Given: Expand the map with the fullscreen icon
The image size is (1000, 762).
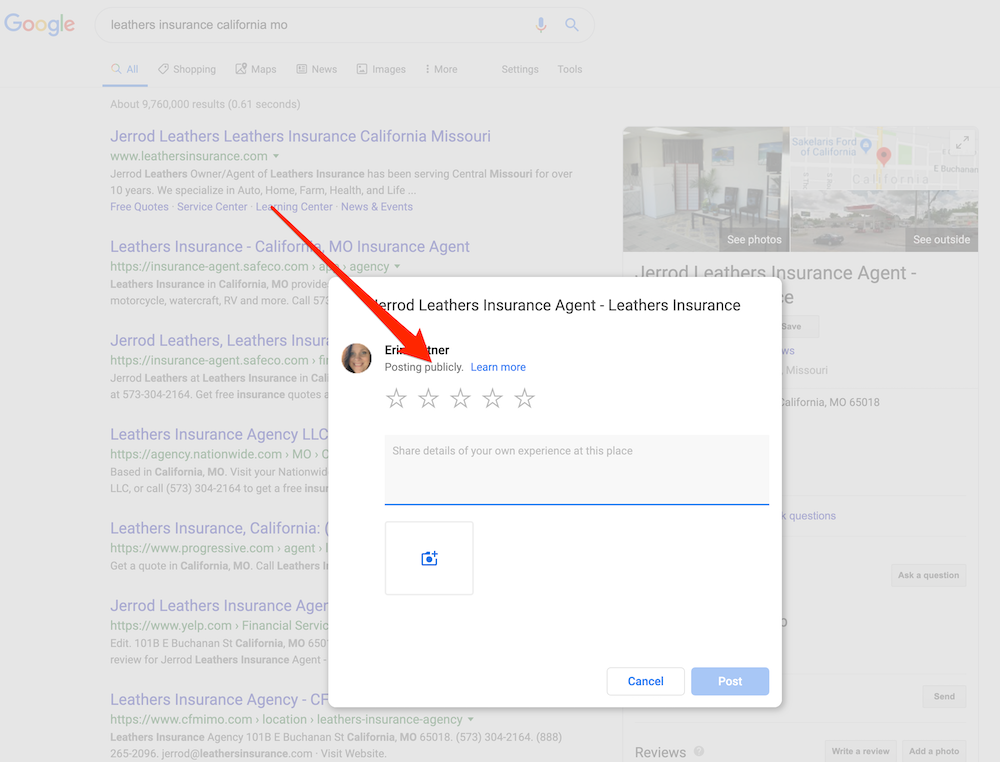Looking at the screenshot, I should coord(962,142).
